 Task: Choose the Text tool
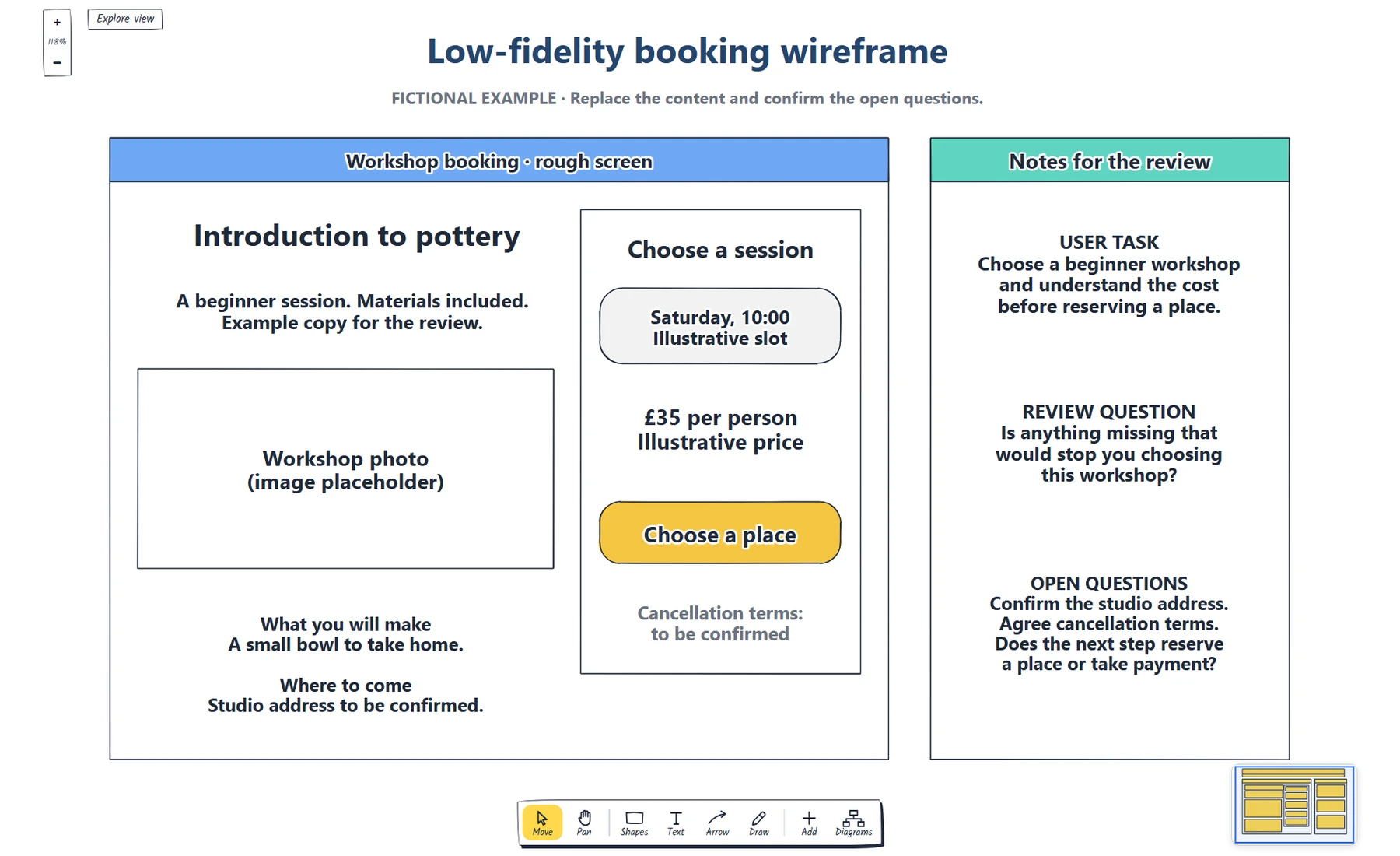[x=676, y=823]
